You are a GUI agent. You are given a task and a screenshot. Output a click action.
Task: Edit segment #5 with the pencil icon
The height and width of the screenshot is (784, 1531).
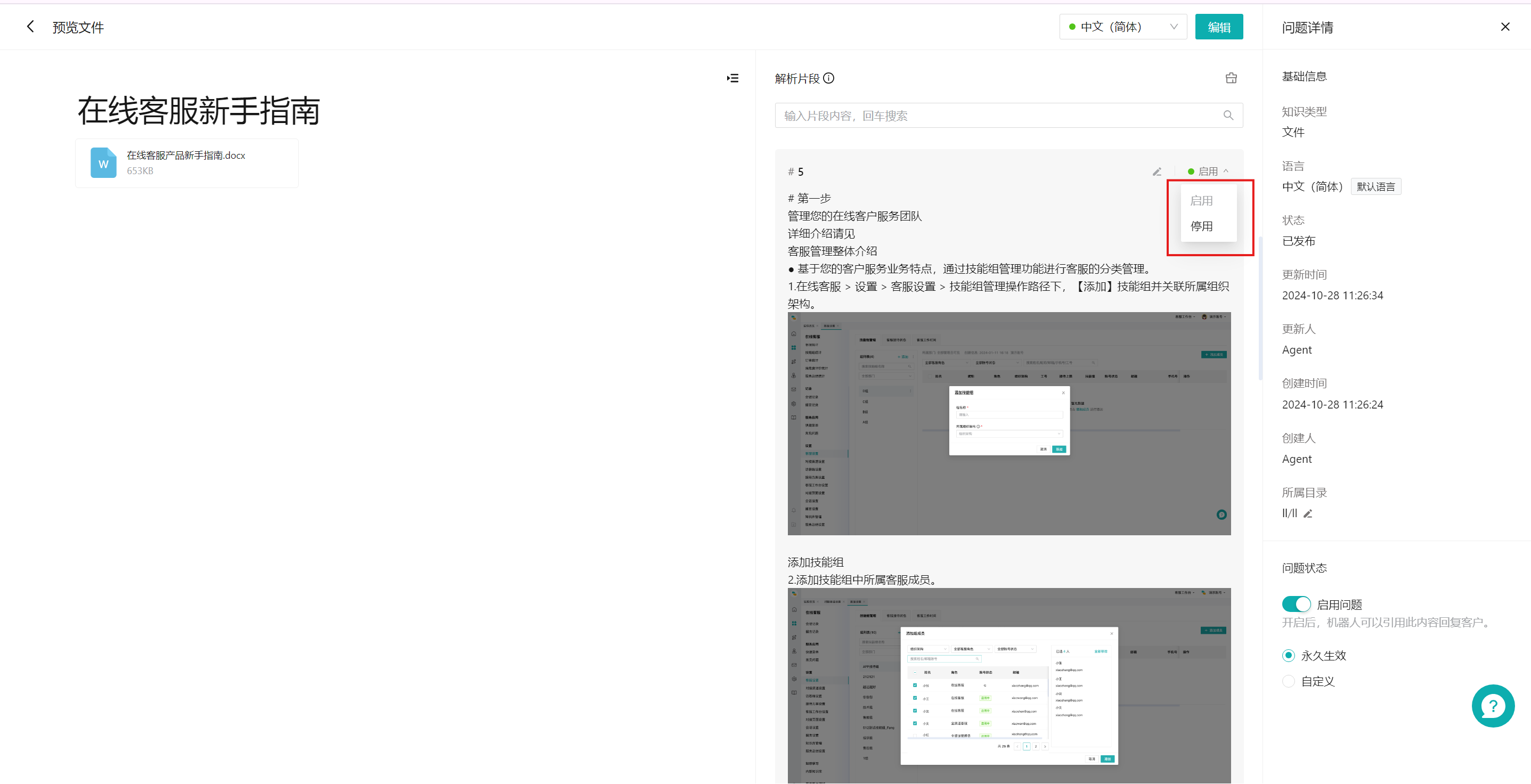coord(1157,172)
